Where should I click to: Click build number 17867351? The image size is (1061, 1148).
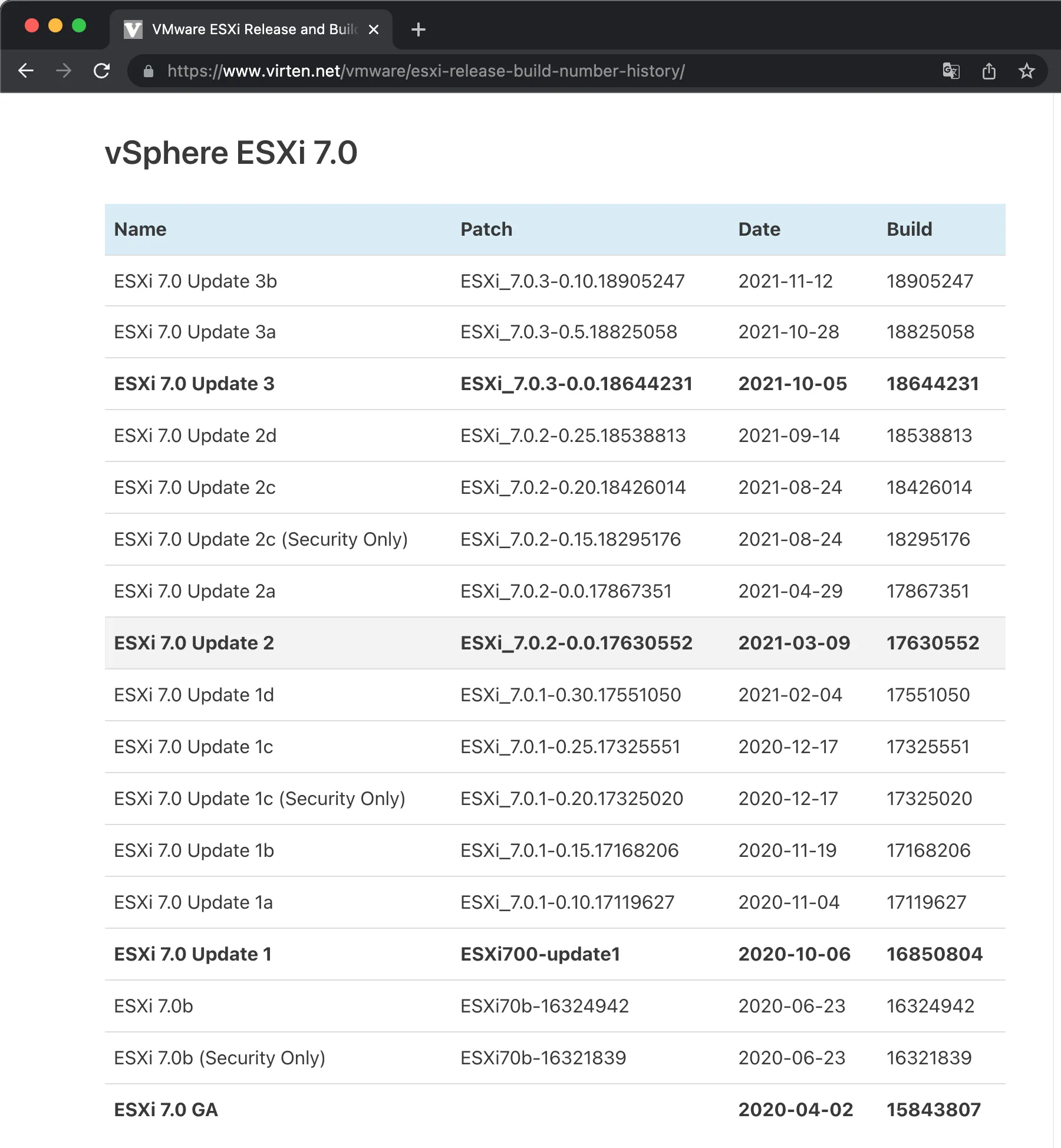[928, 591]
